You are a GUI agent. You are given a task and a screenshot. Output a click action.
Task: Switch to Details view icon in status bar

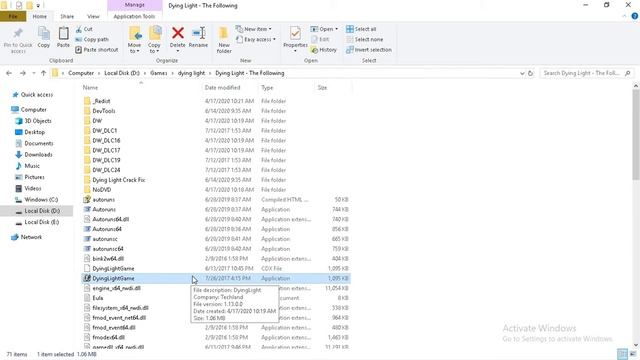[x=622, y=354]
